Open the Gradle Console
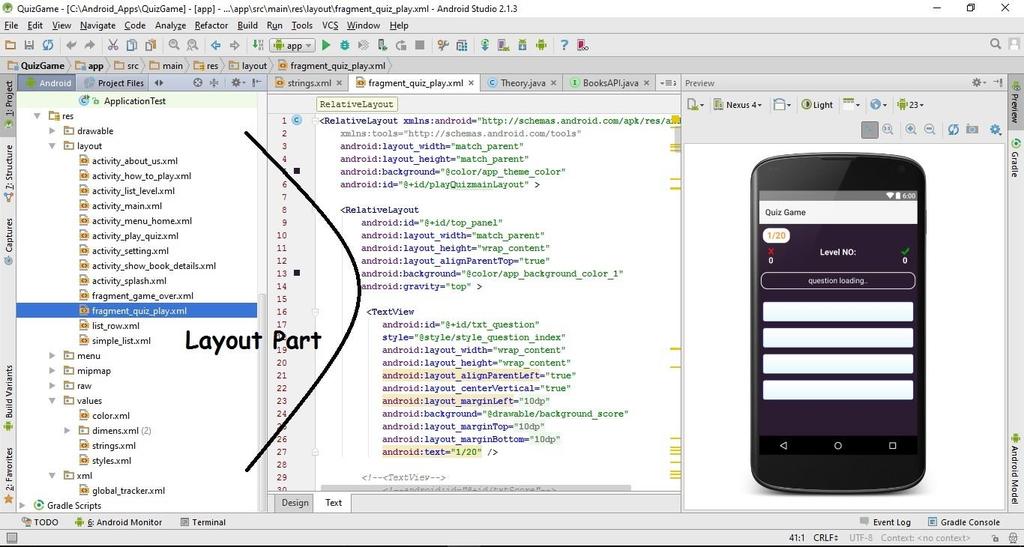 coord(964,522)
